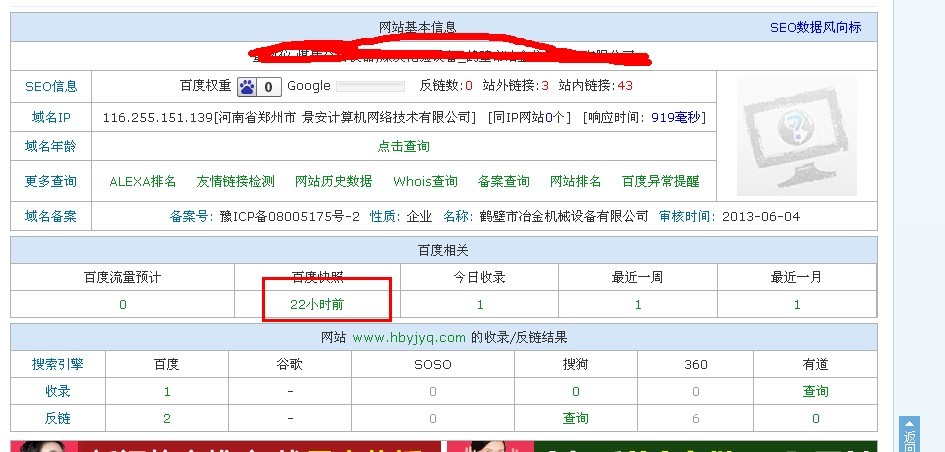Click the website thumbnail placeholder image

(797, 136)
